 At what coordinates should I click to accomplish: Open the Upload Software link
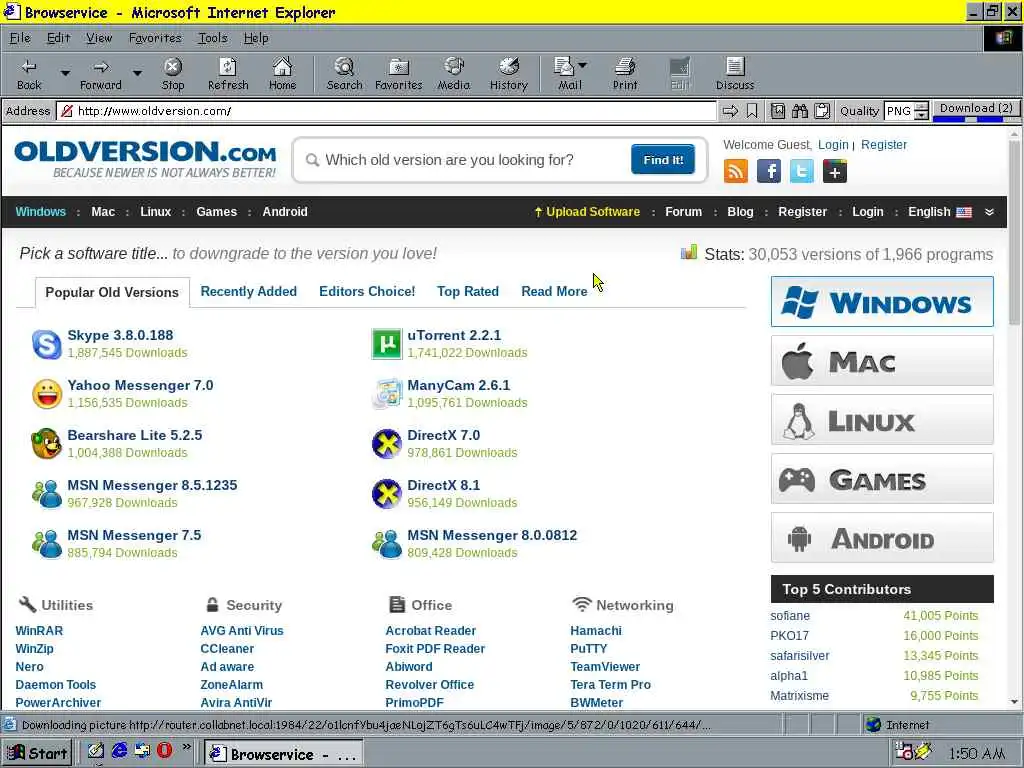586,212
